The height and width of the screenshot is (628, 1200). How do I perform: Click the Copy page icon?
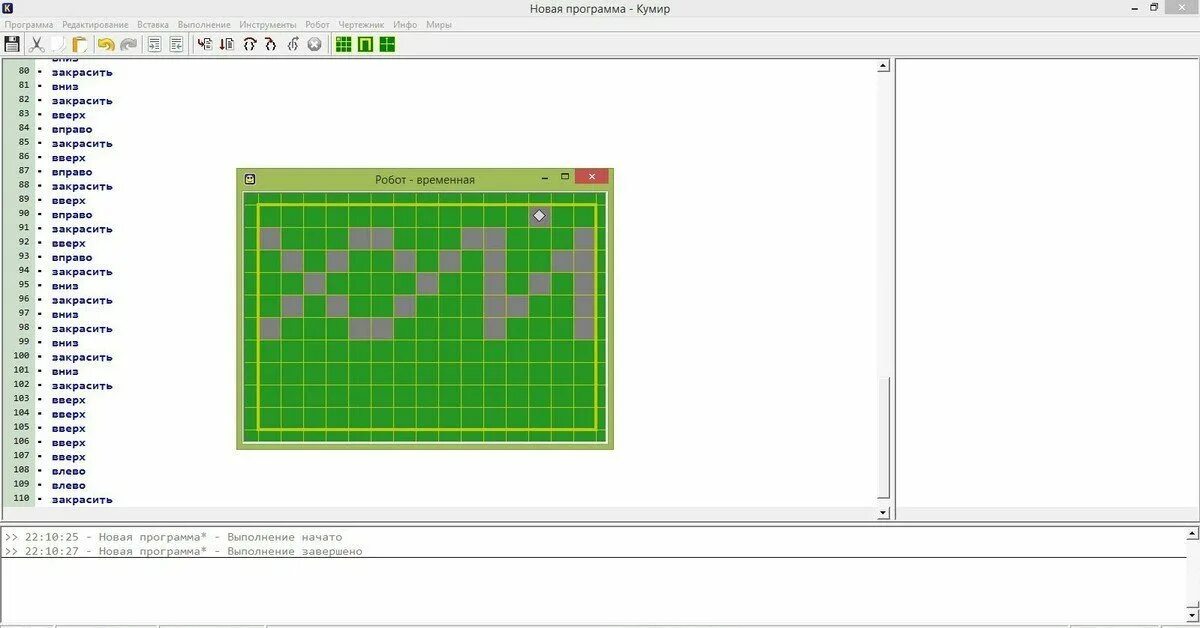click(58, 44)
